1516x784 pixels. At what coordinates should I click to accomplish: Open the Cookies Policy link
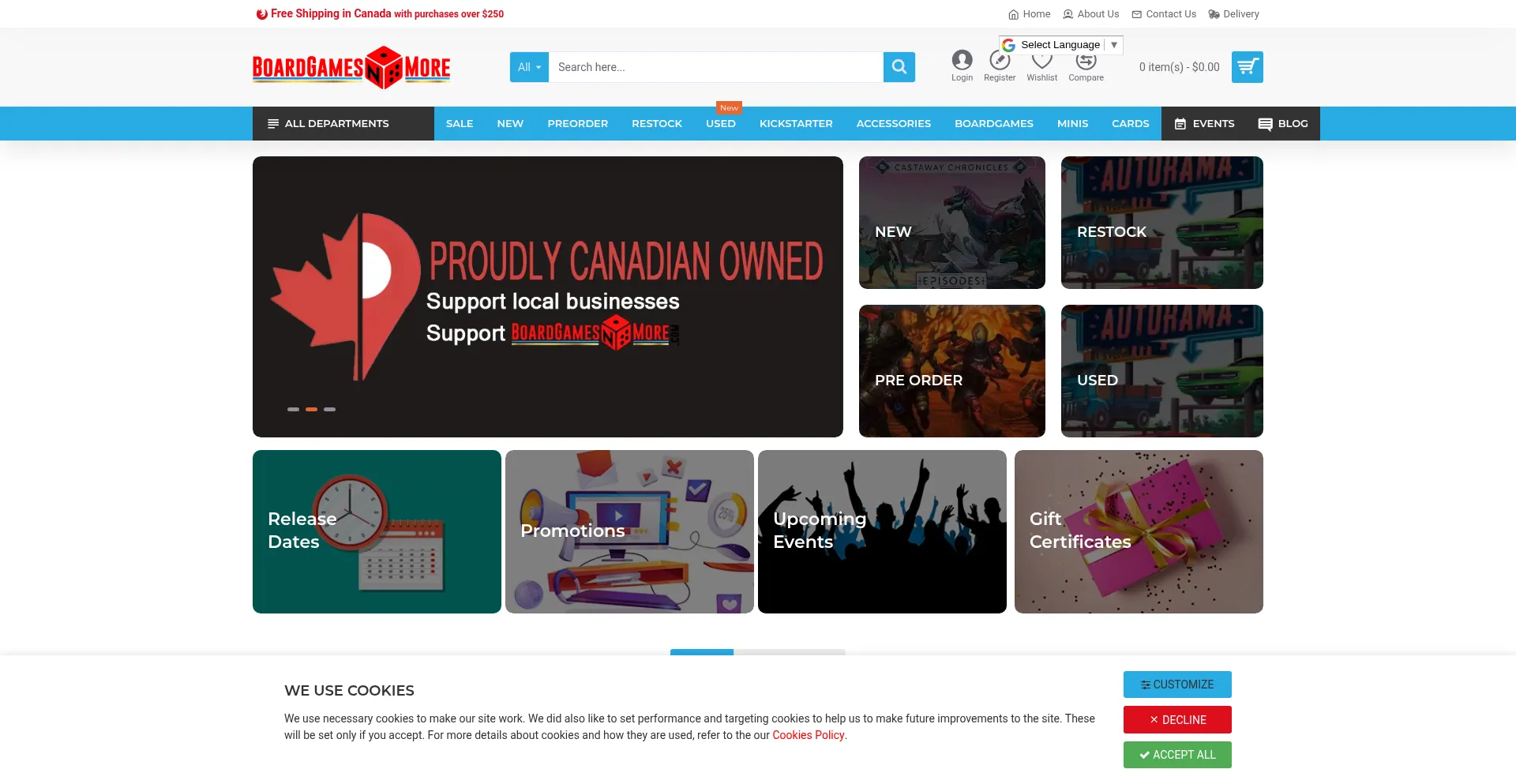[x=808, y=735]
